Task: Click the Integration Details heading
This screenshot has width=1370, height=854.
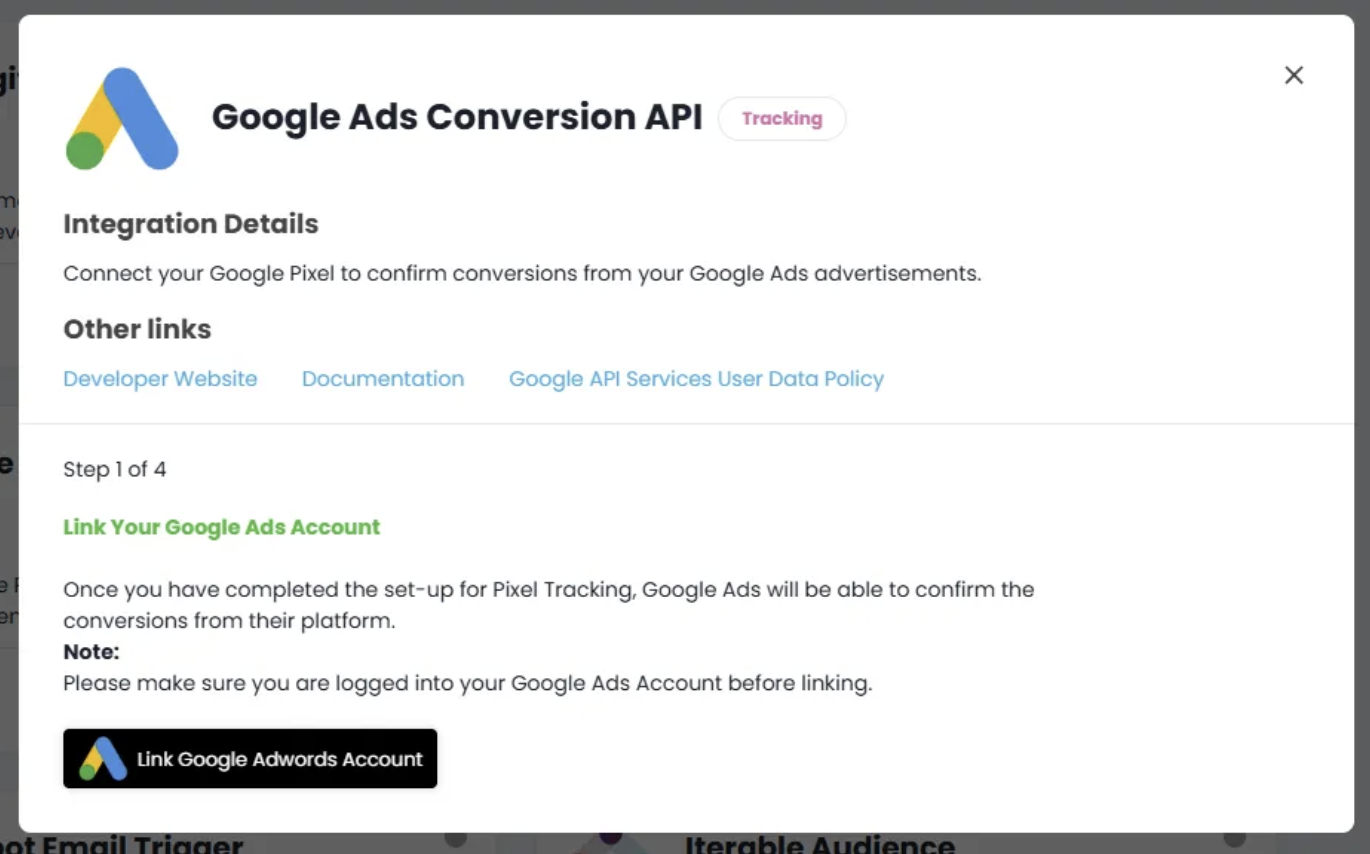Action: pos(190,224)
